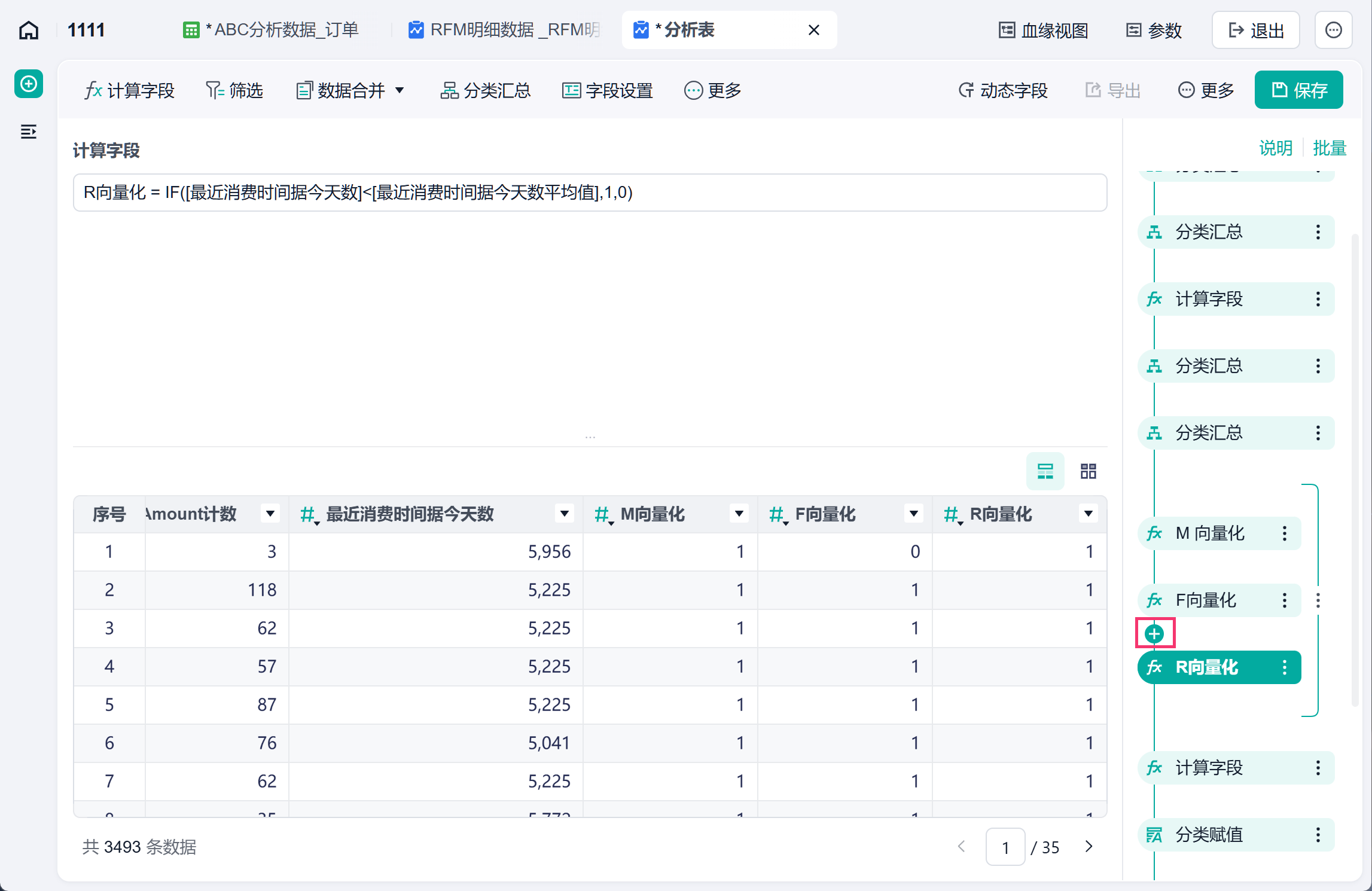The image size is (1372, 891).
Task: Open options menu of lower 计算字段 step
Action: 1318,768
